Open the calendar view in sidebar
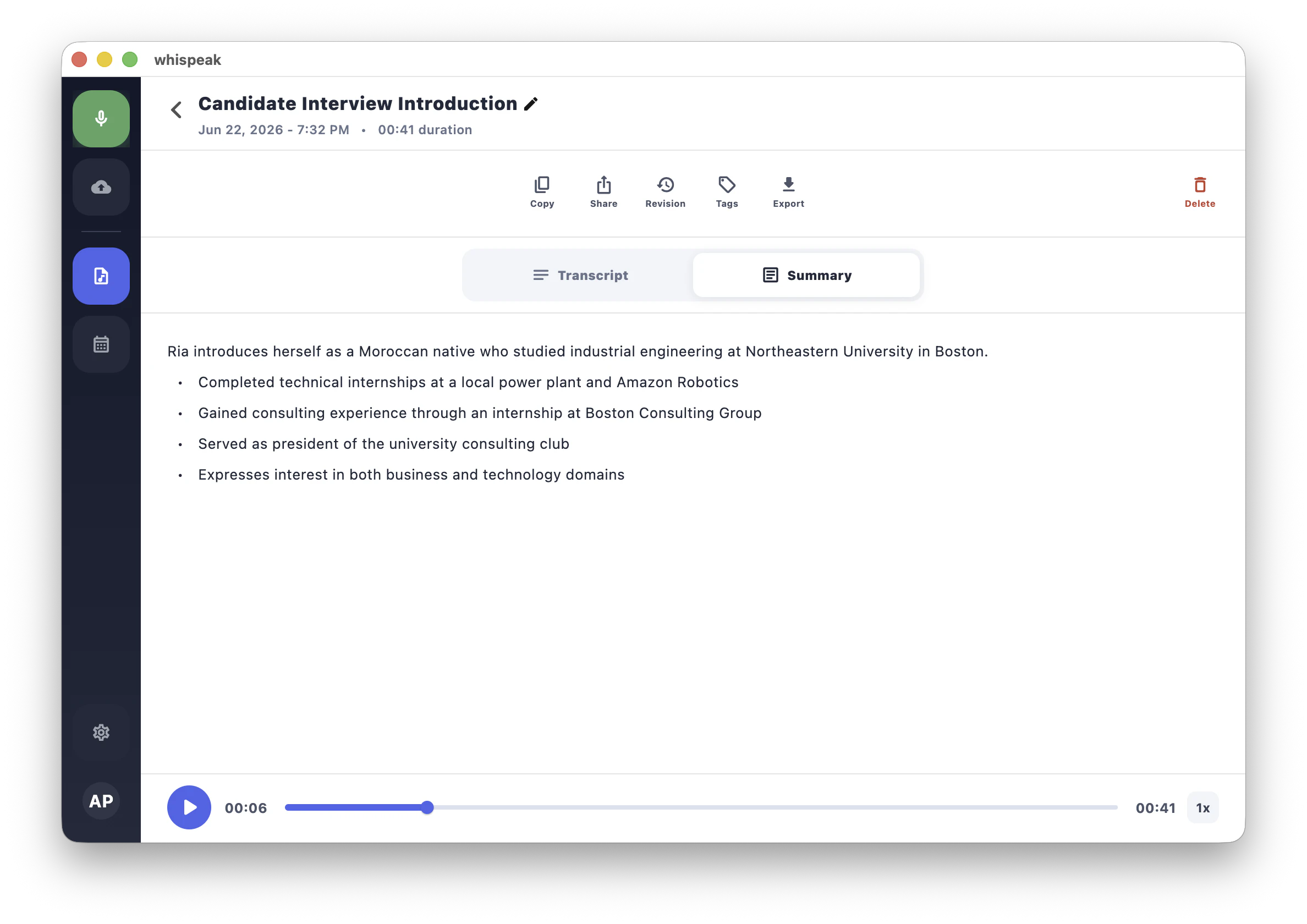This screenshot has width=1307, height=924. coord(101,344)
